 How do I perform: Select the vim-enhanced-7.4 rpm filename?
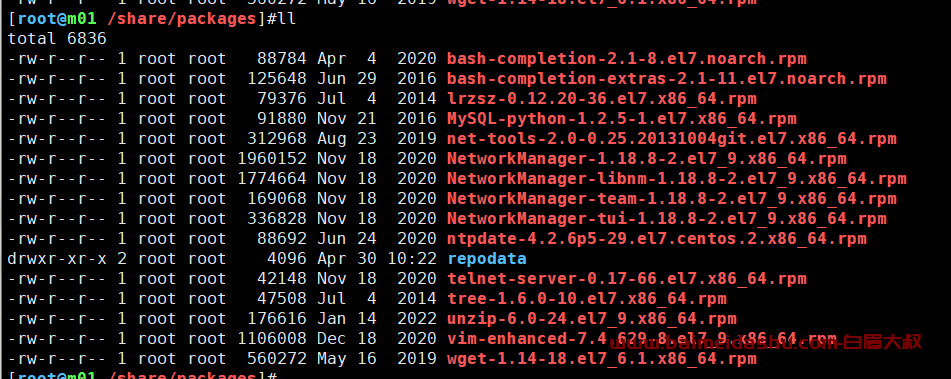pos(642,340)
